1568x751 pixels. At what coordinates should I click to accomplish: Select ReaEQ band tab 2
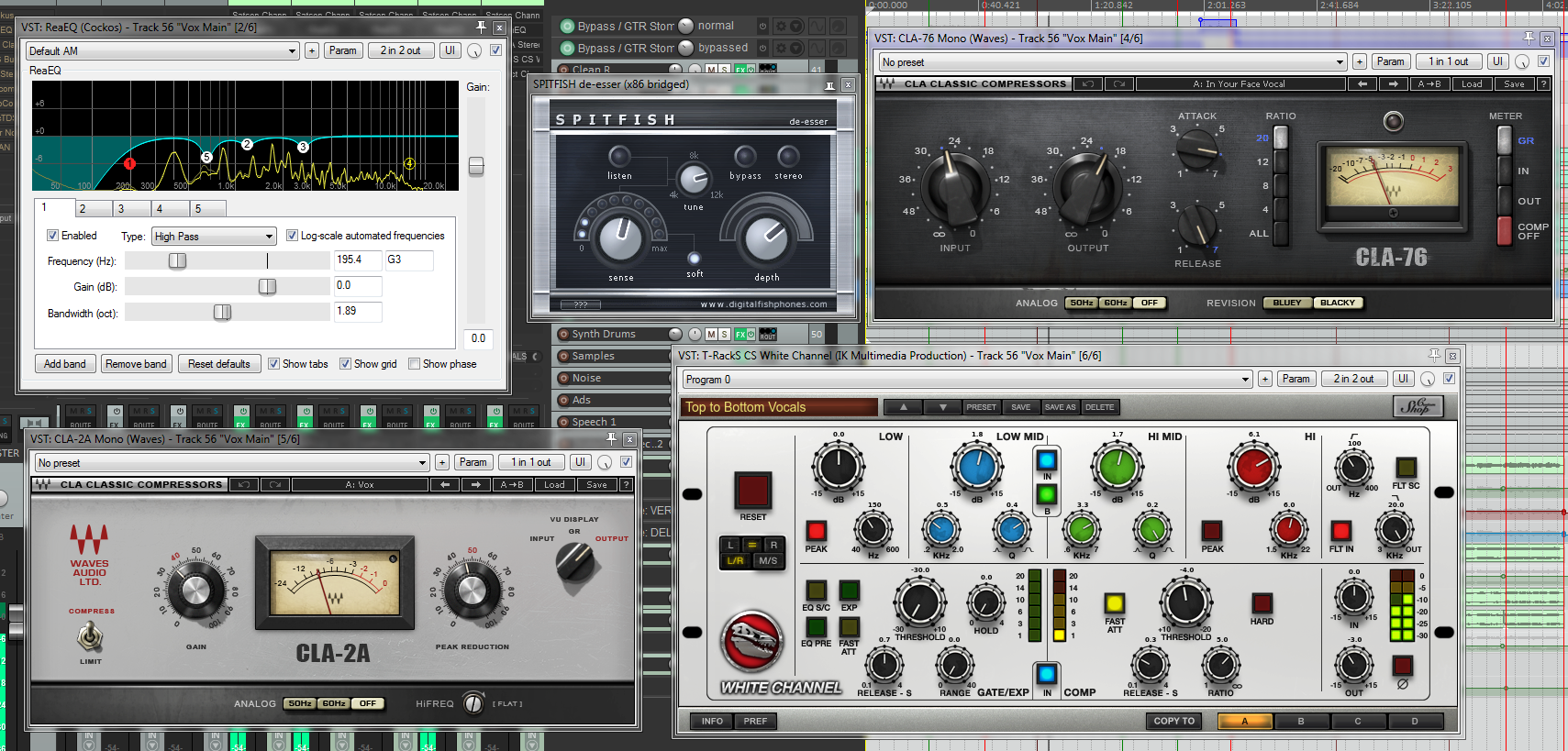(93, 209)
